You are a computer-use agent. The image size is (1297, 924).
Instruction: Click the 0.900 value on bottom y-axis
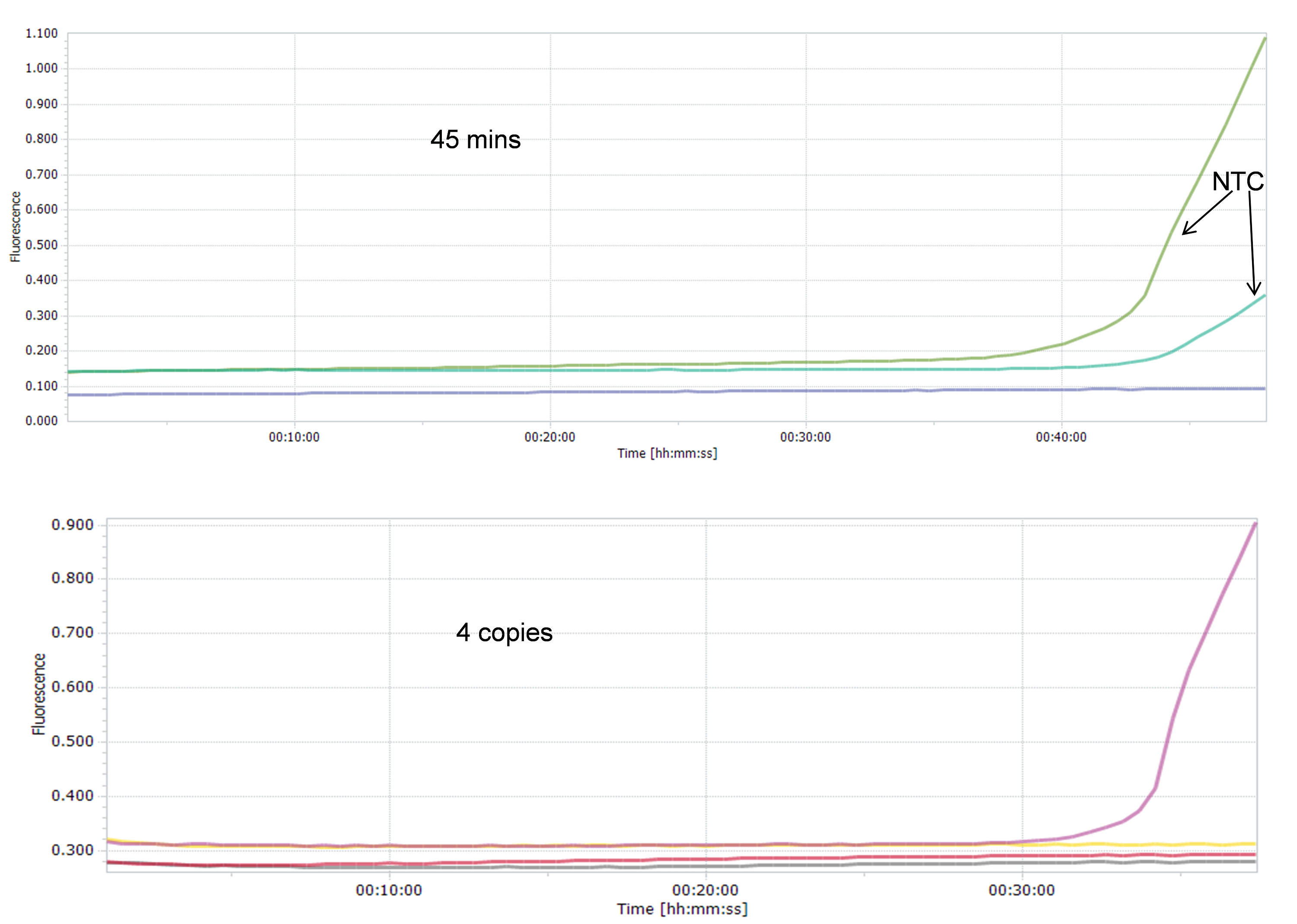[x=72, y=524]
